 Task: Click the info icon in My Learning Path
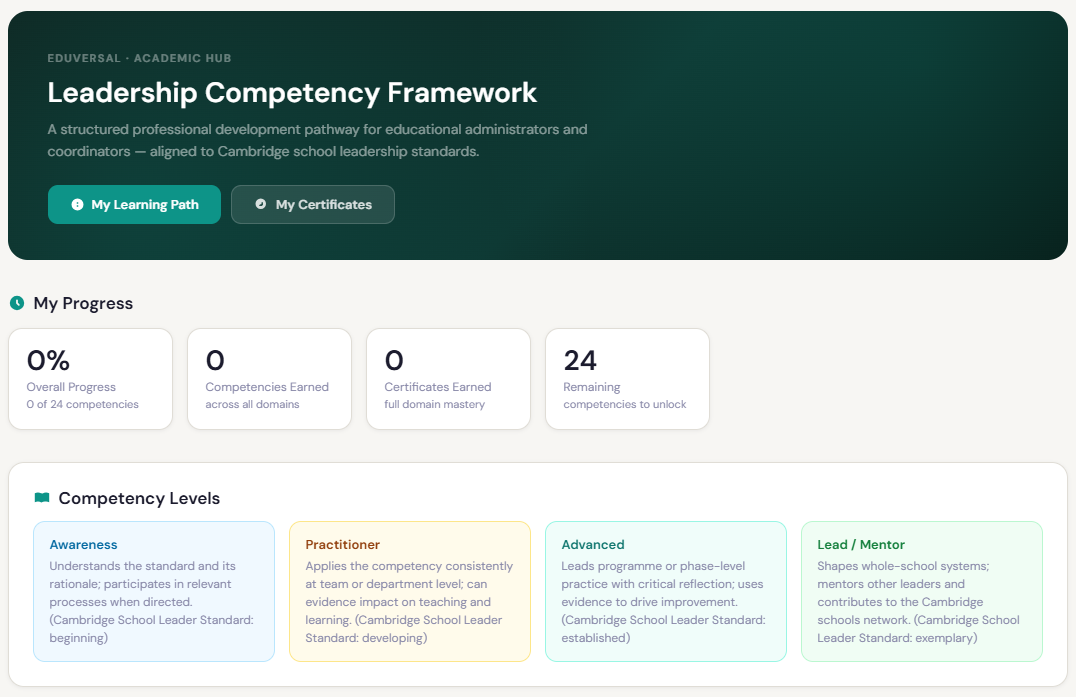point(78,204)
